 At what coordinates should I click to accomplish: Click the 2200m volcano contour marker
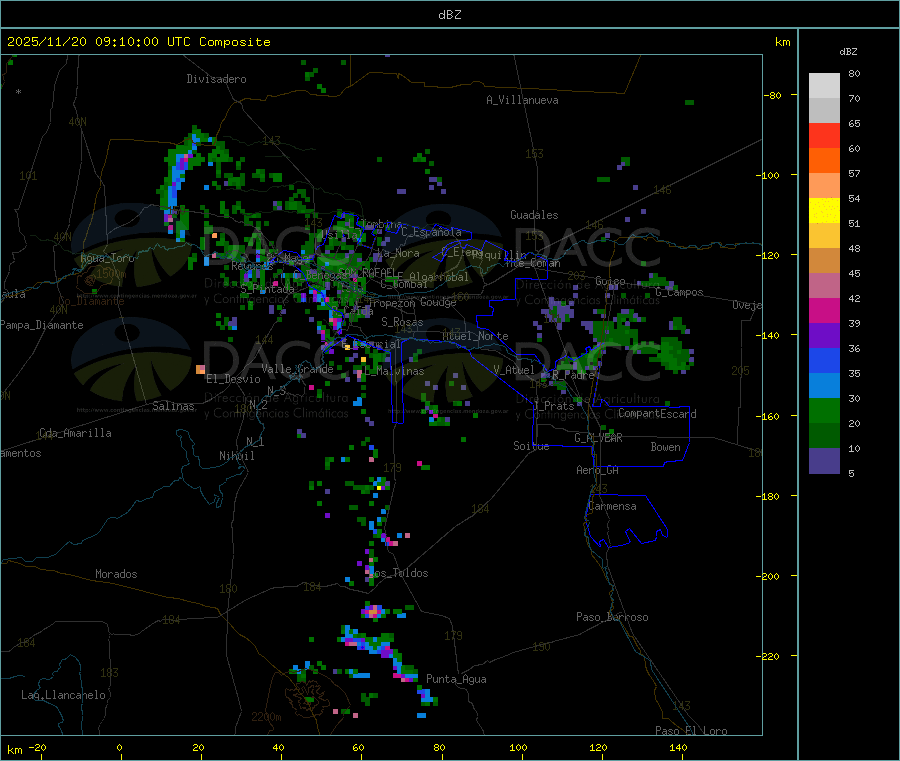click(x=266, y=717)
